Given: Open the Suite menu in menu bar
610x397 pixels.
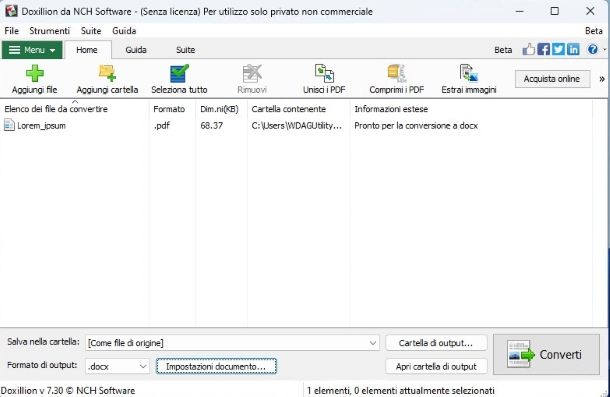Looking at the screenshot, I should [x=91, y=31].
